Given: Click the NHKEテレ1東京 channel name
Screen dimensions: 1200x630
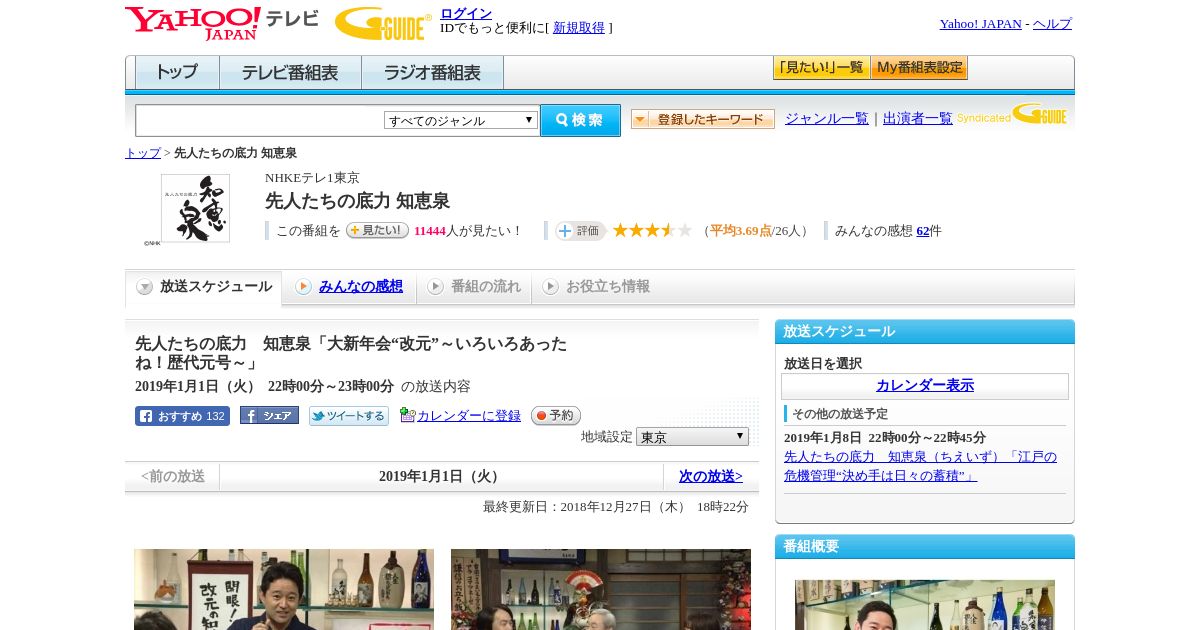Looking at the screenshot, I should 312,178.
